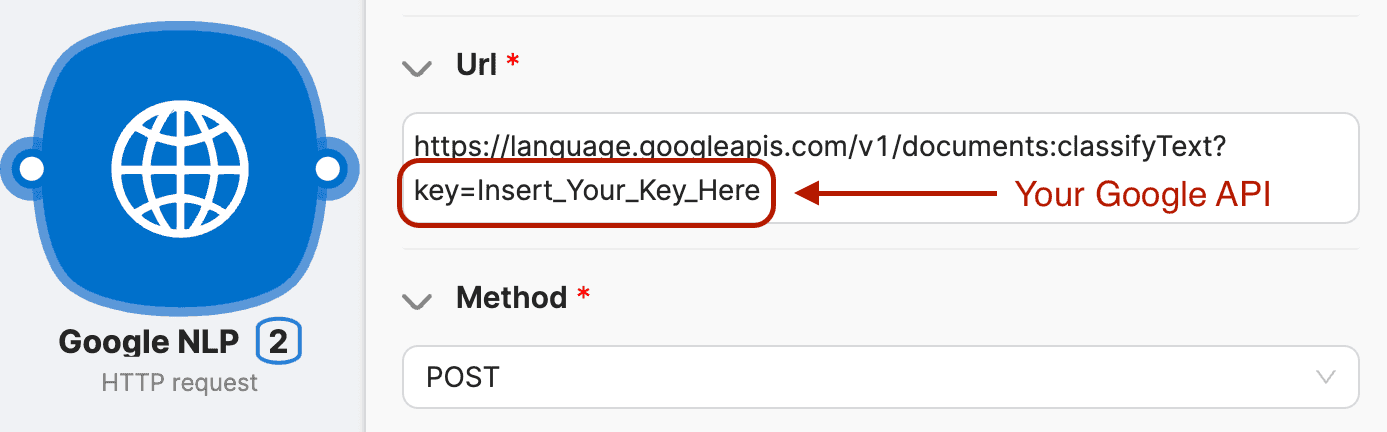Click the arrow at the Method dropdown's right edge
The width and height of the screenshot is (1387, 432).
(1326, 377)
